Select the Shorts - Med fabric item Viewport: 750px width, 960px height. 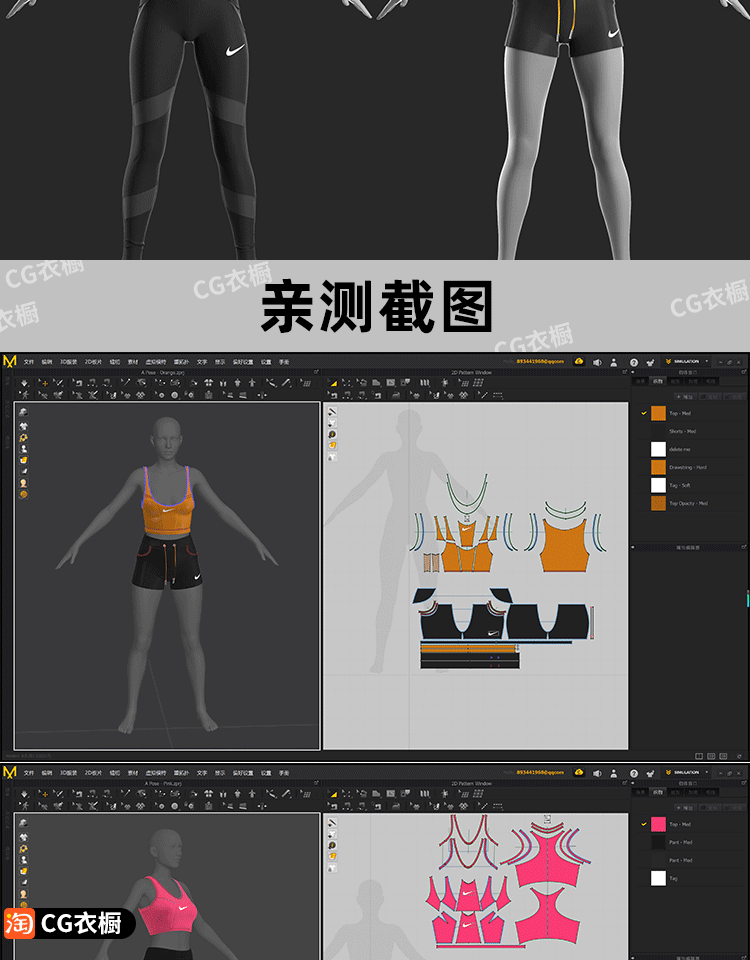pyautogui.click(x=682, y=431)
